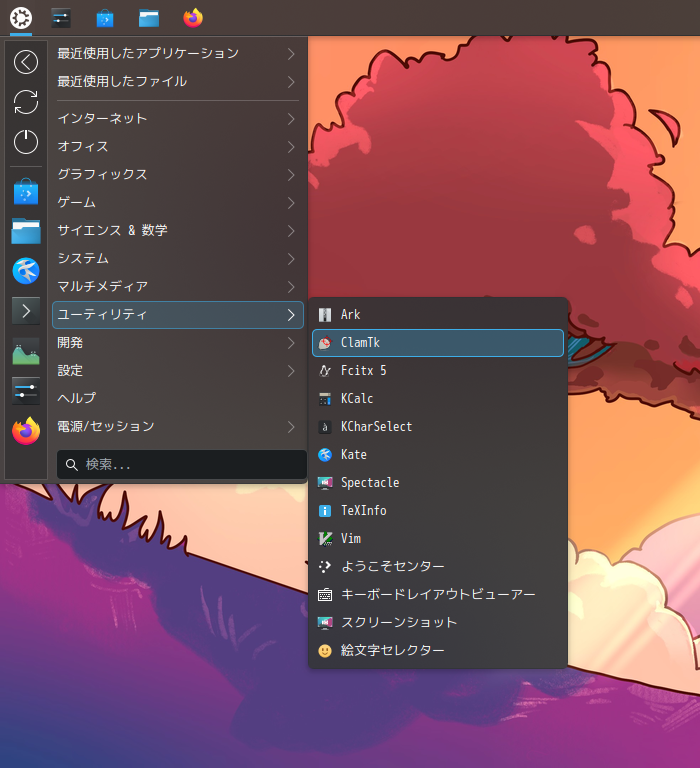Open System Settings from the top panel
Image resolution: width=700 pixels, height=768 pixels.
61,18
